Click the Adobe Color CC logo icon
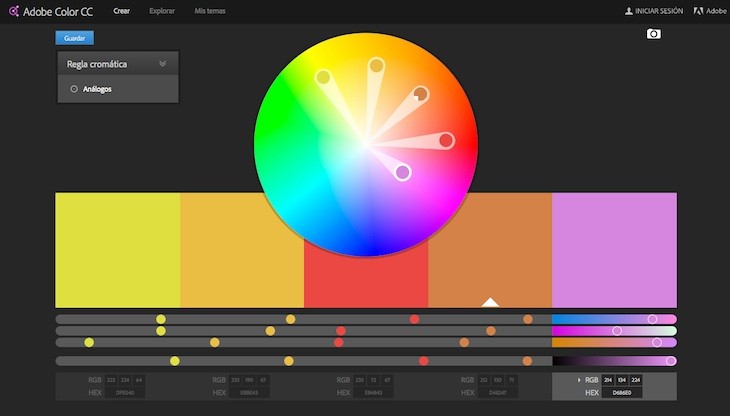Viewport: 730px width, 416px height. (14, 11)
